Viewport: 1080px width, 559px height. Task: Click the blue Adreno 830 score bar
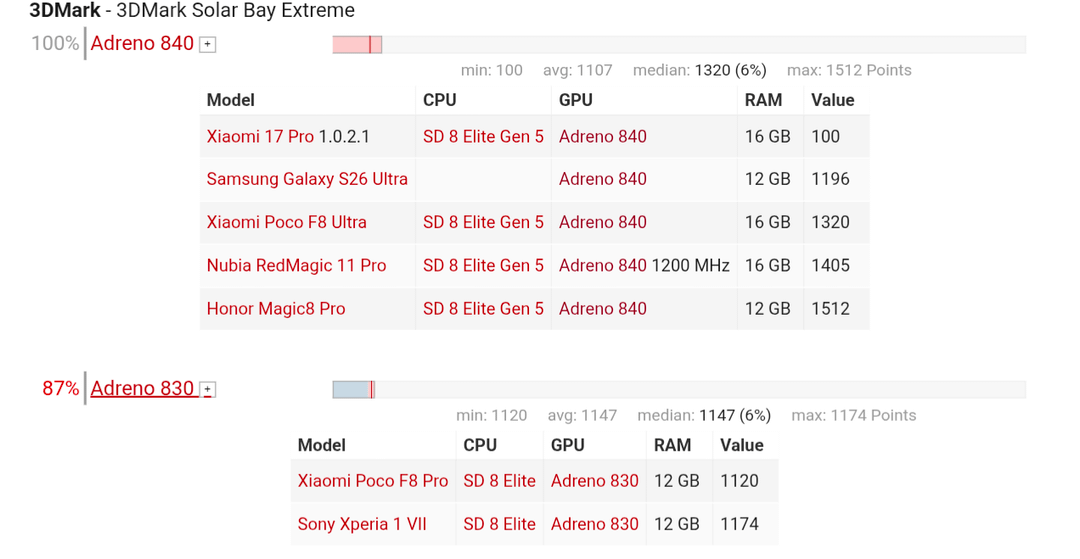click(353, 389)
